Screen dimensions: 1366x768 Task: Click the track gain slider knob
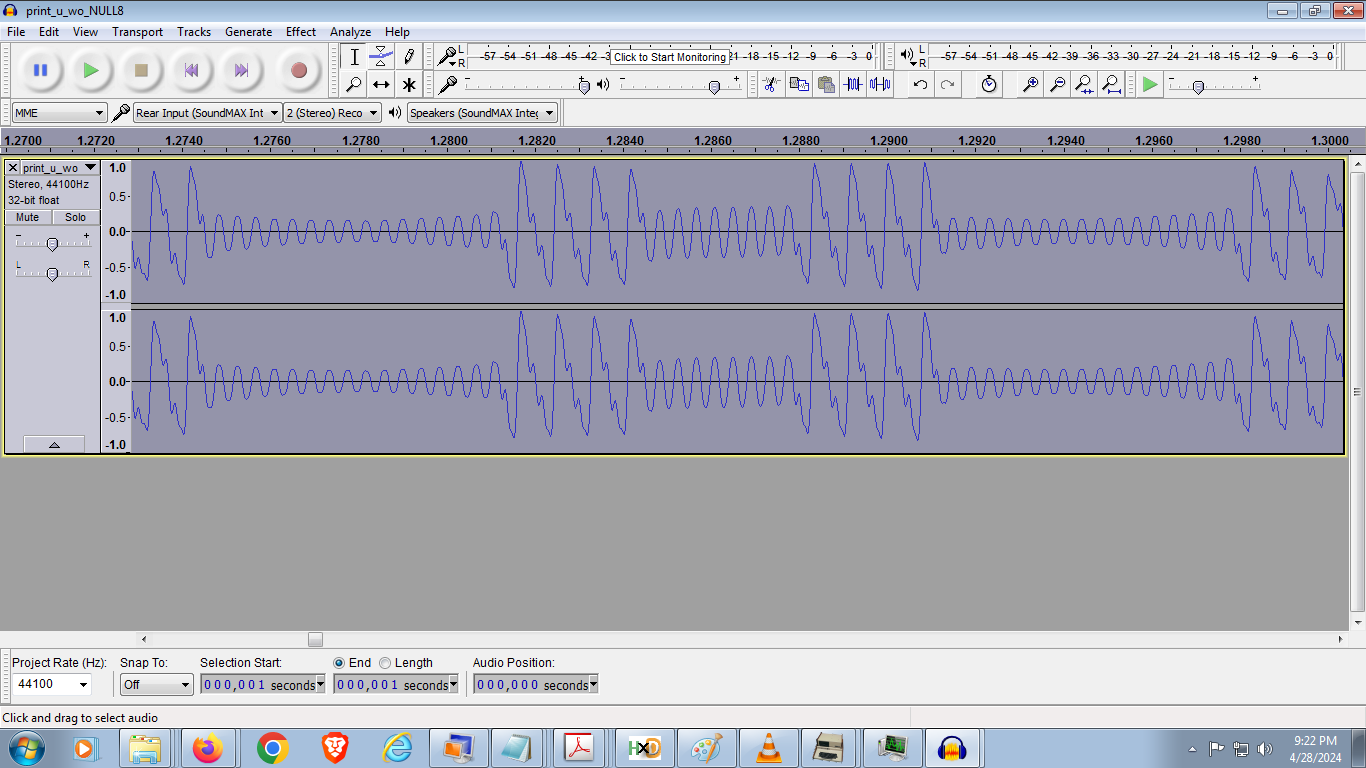point(52,244)
